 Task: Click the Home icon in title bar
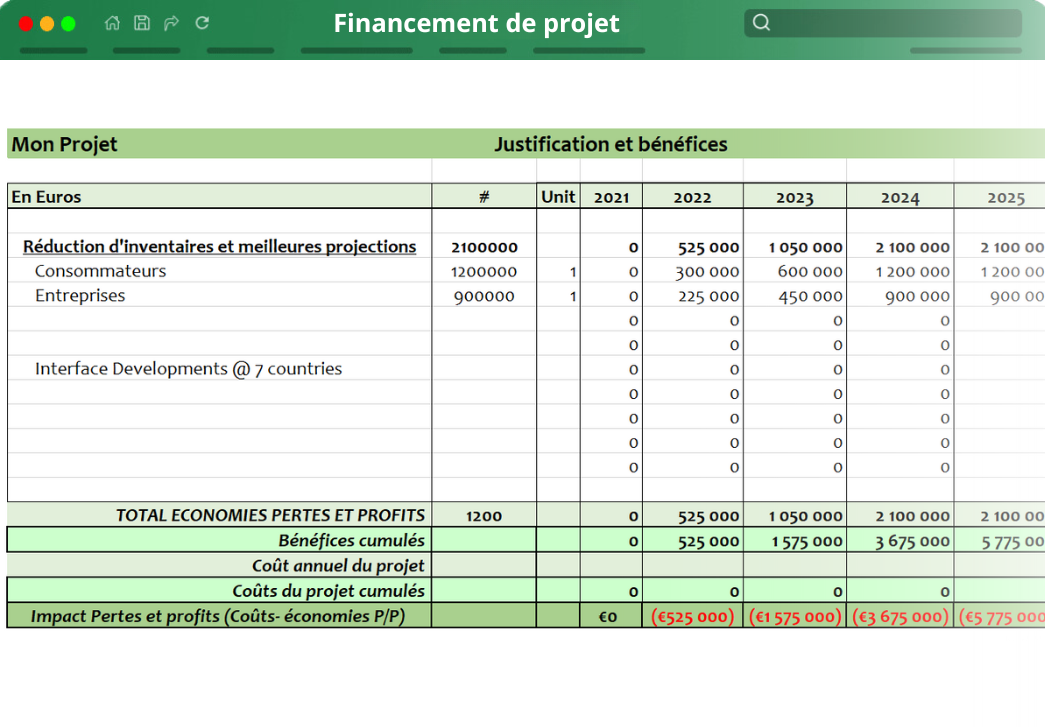point(112,23)
